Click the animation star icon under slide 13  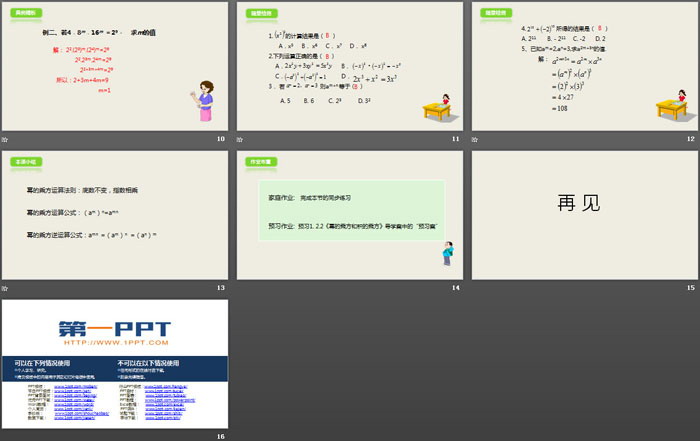coord(5,288)
